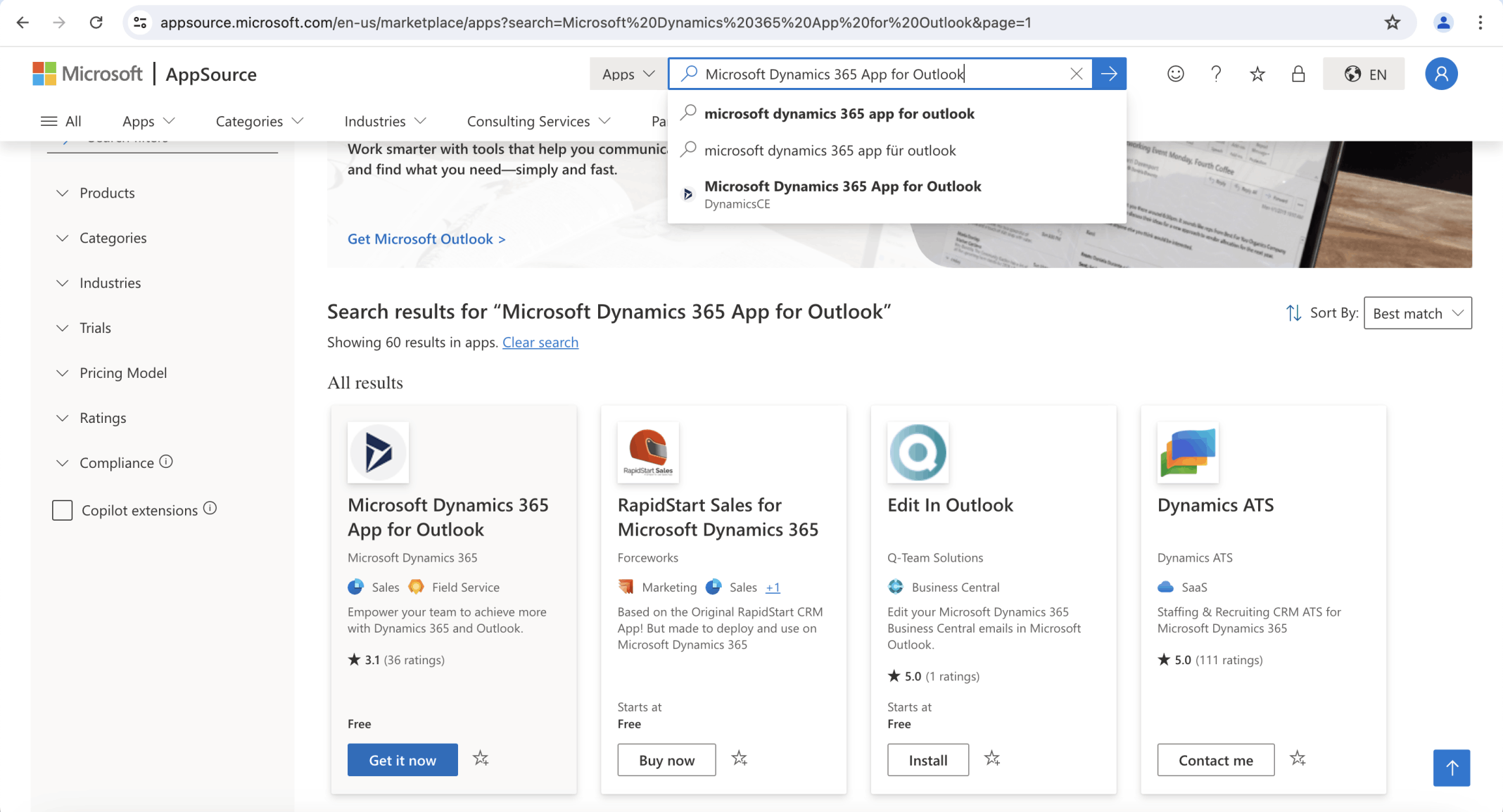The height and width of the screenshot is (812, 1503).
Task: Open the RapidStart Sales app icon
Action: 647,452
